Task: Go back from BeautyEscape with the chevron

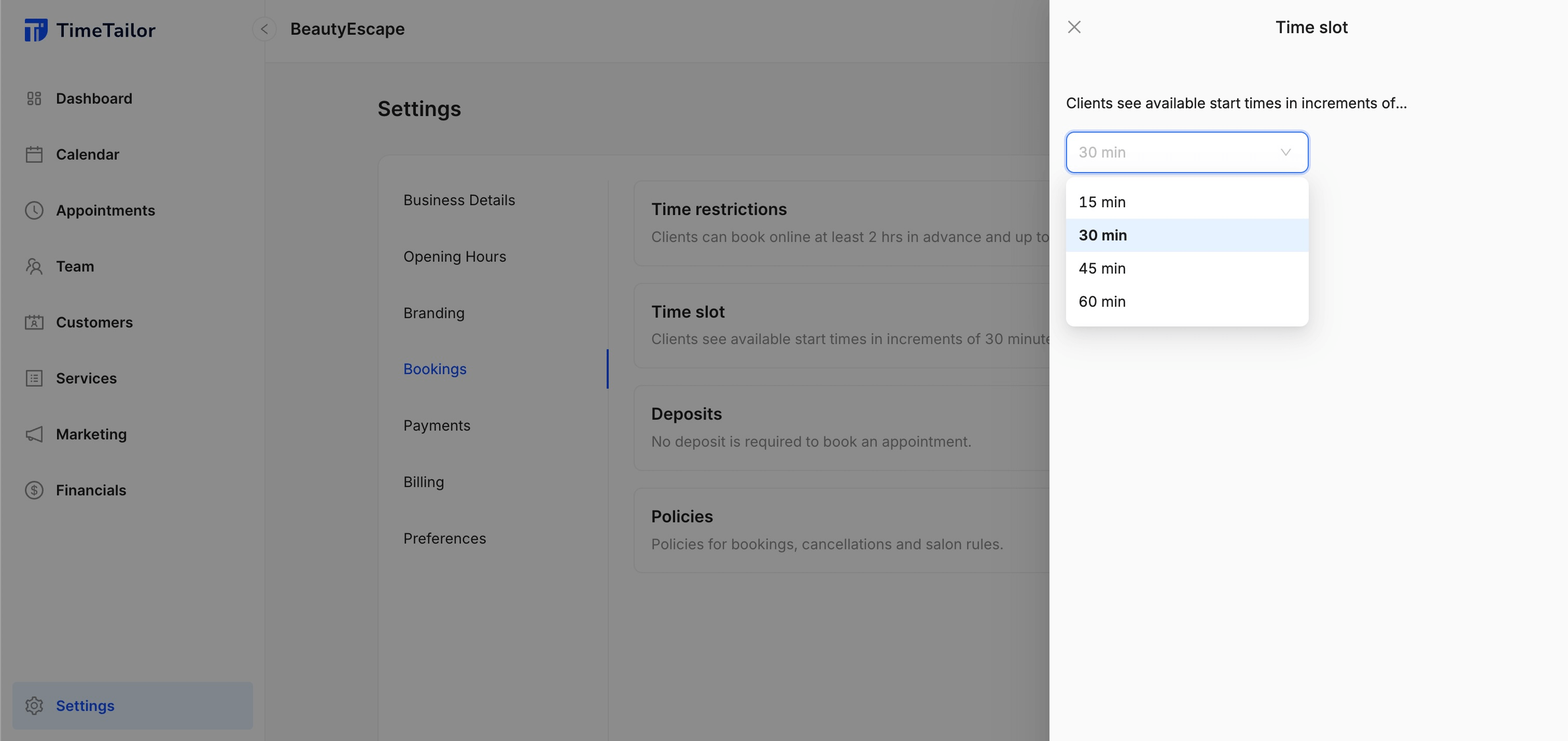Action: (263, 28)
